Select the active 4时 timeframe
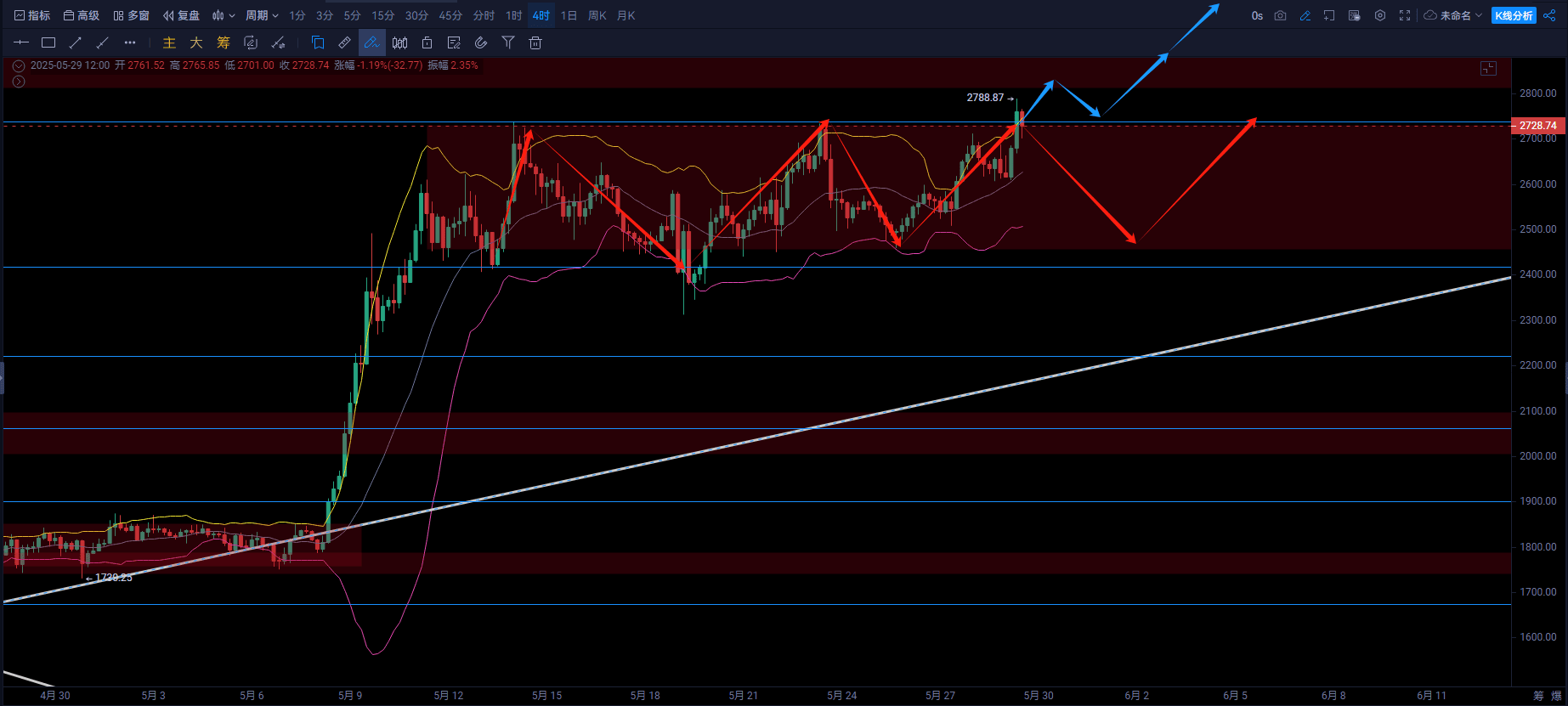The height and width of the screenshot is (706, 1568). coord(541,15)
